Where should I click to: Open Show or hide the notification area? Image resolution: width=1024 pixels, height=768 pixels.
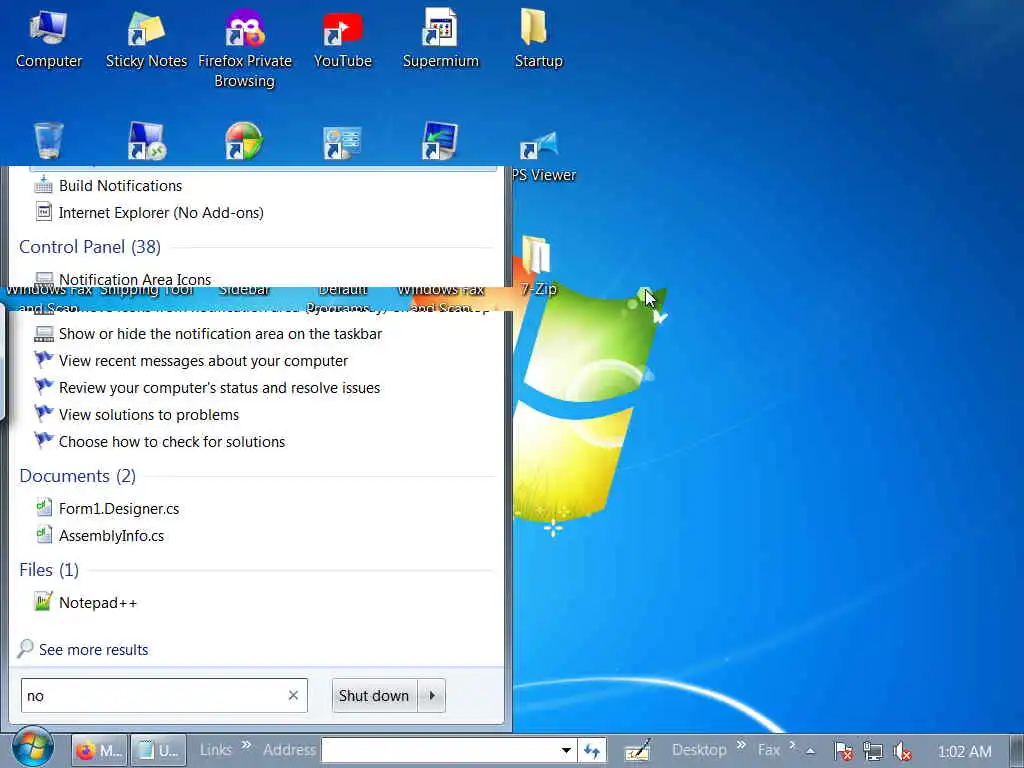point(220,334)
